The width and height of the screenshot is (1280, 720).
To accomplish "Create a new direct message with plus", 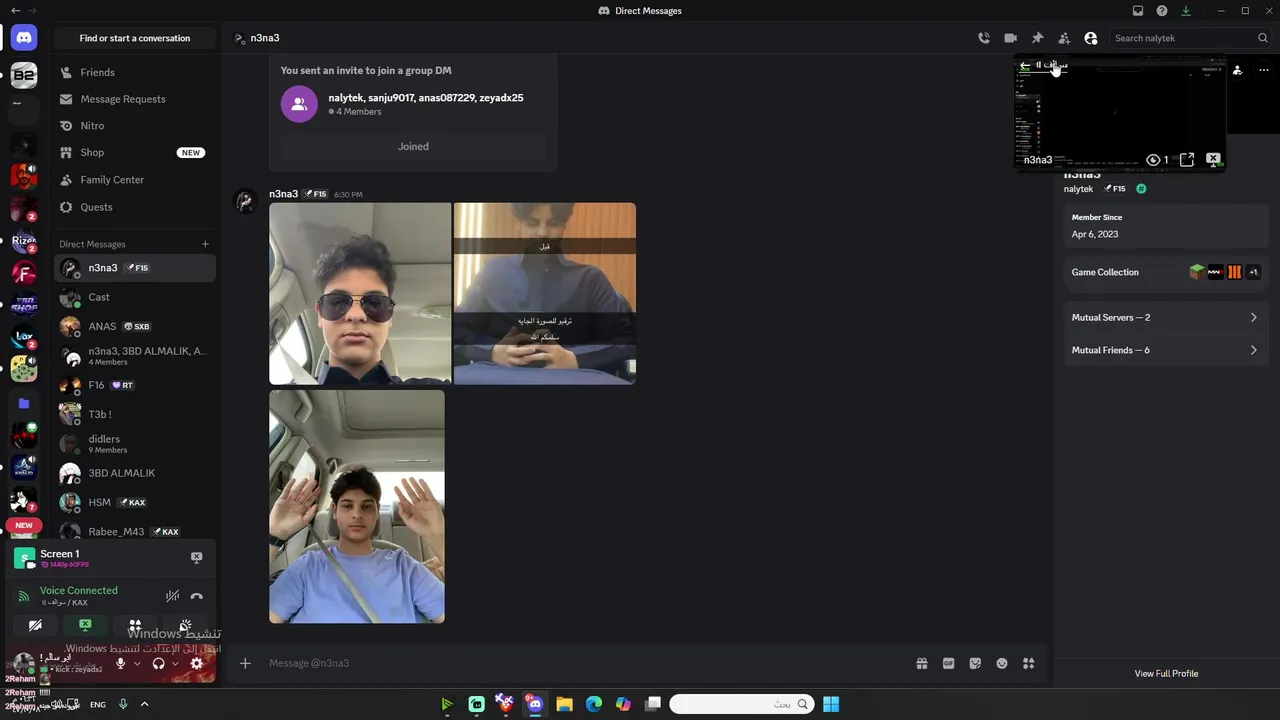I will [205, 244].
